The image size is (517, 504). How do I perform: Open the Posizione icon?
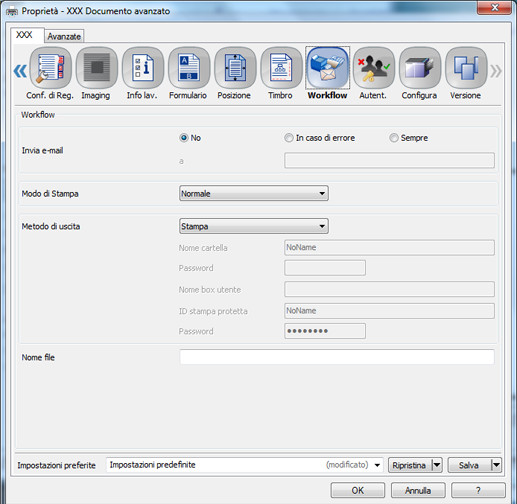point(235,68)
